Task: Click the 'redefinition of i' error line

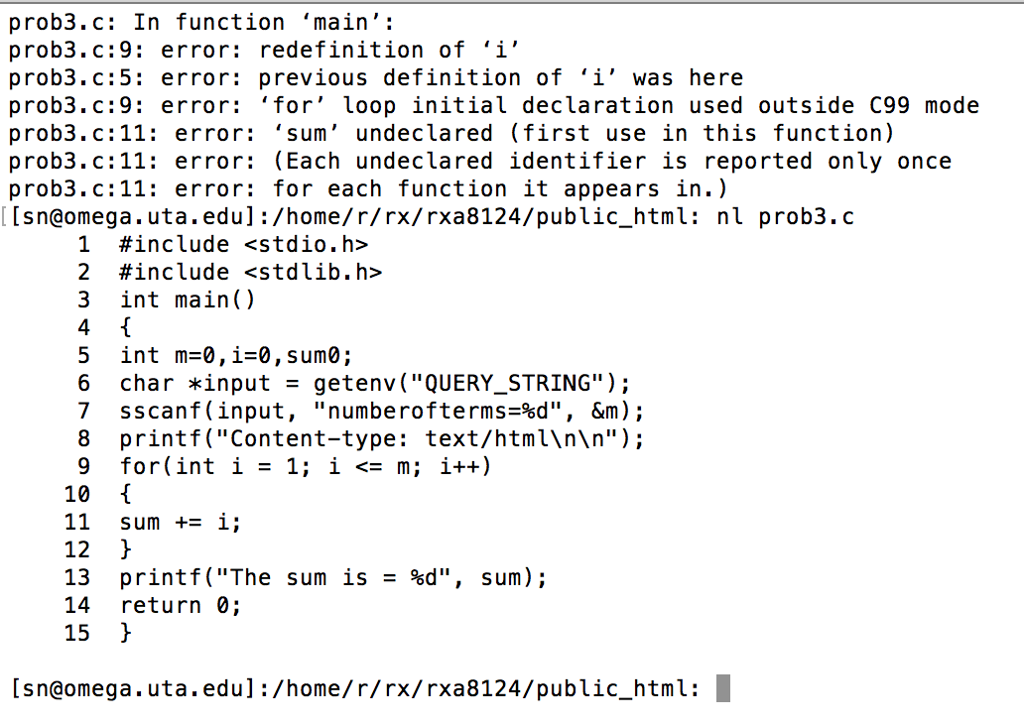Action: (264, 50)
